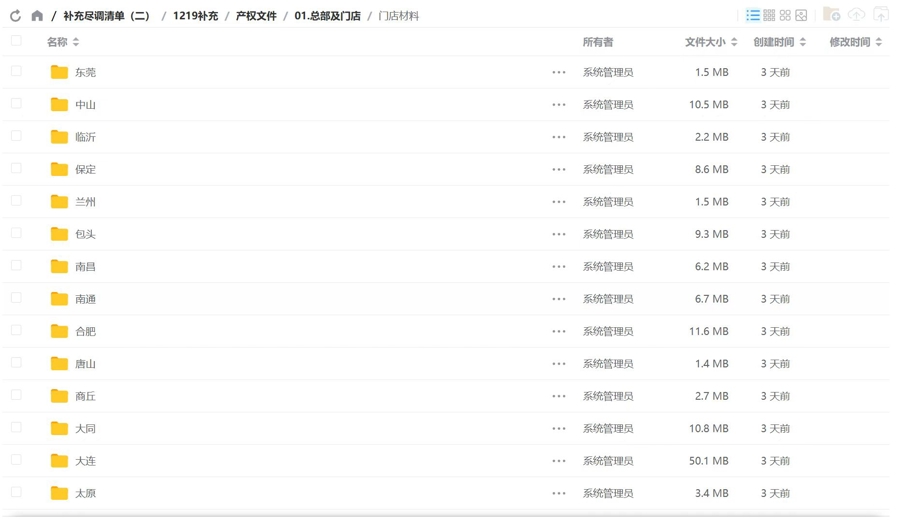
Task: Navigate to 产权文件 in breadcrumb
Action: coord(256,16)
